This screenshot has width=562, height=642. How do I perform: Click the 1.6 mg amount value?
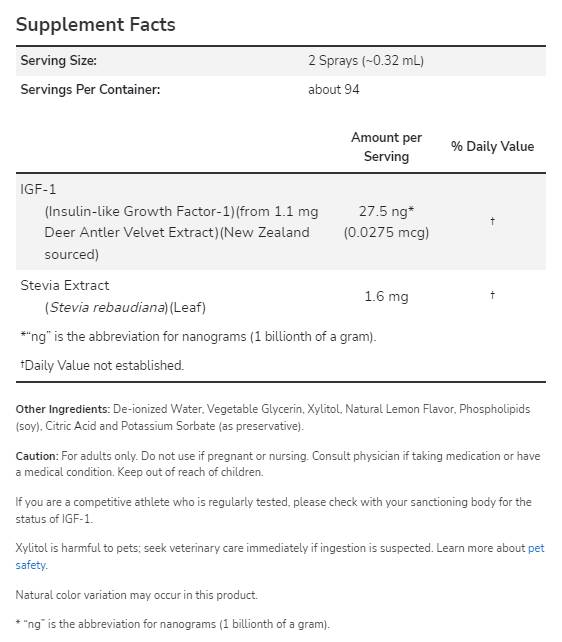point(386,296)
